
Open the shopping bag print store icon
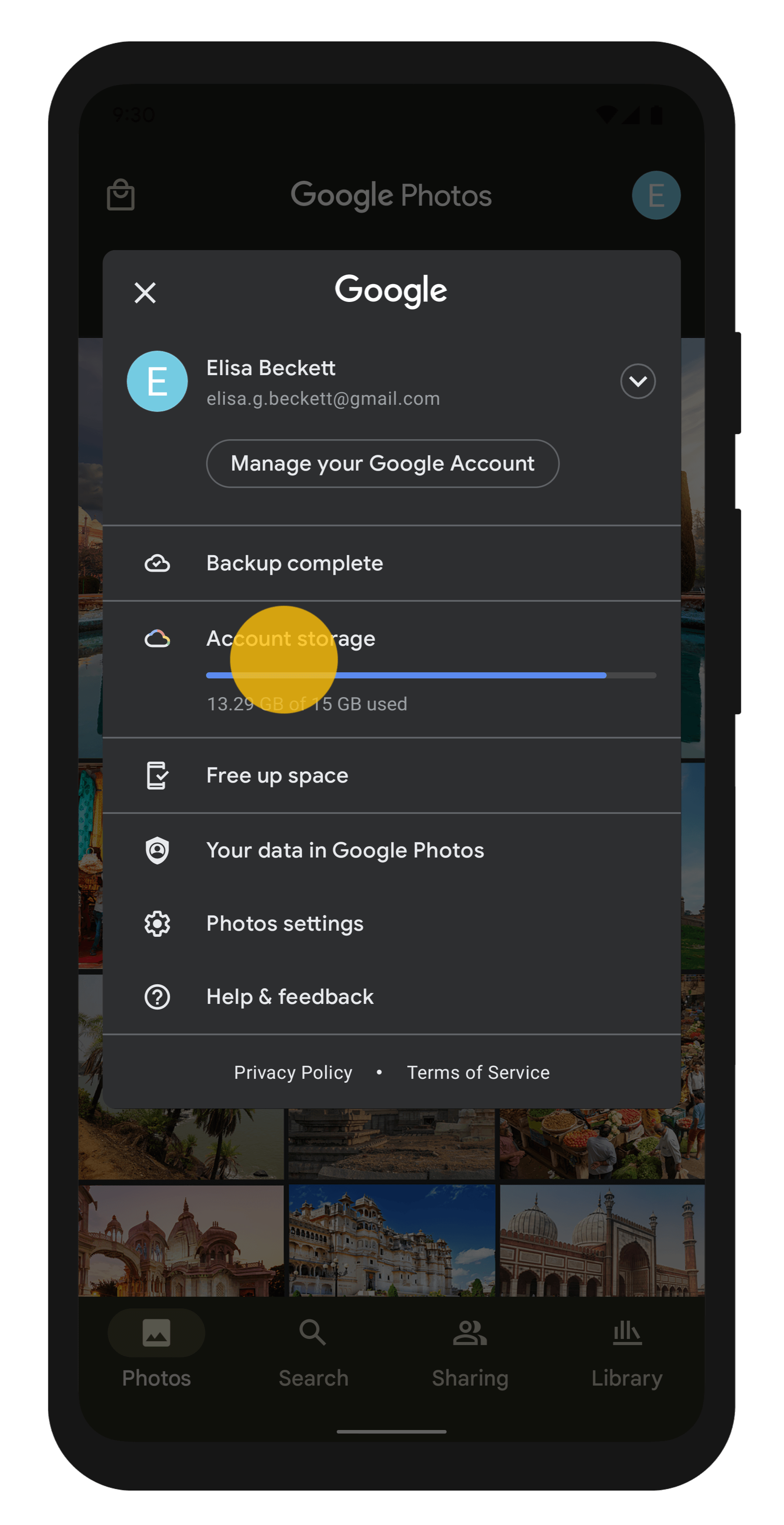[121, 195]
